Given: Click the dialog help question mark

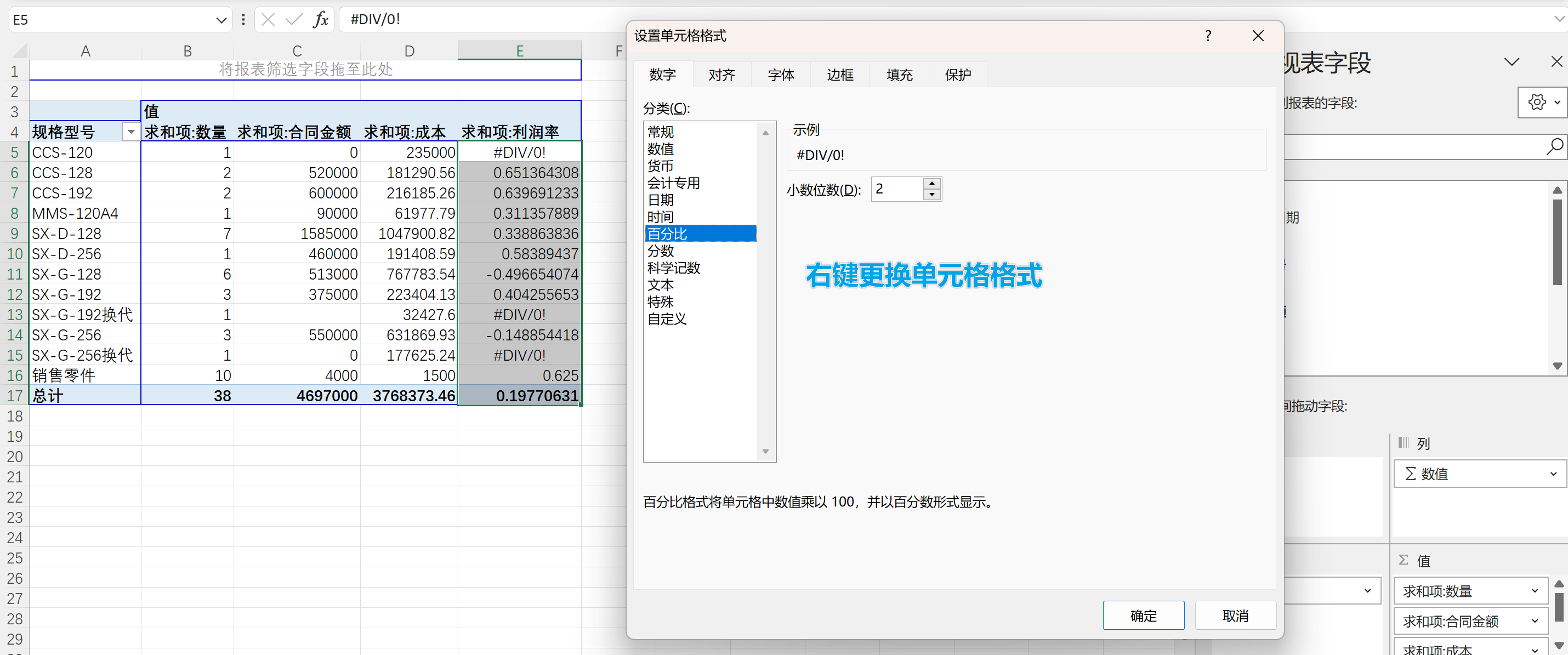Looking at the screenshot, I should click(x=1208, y=36).
